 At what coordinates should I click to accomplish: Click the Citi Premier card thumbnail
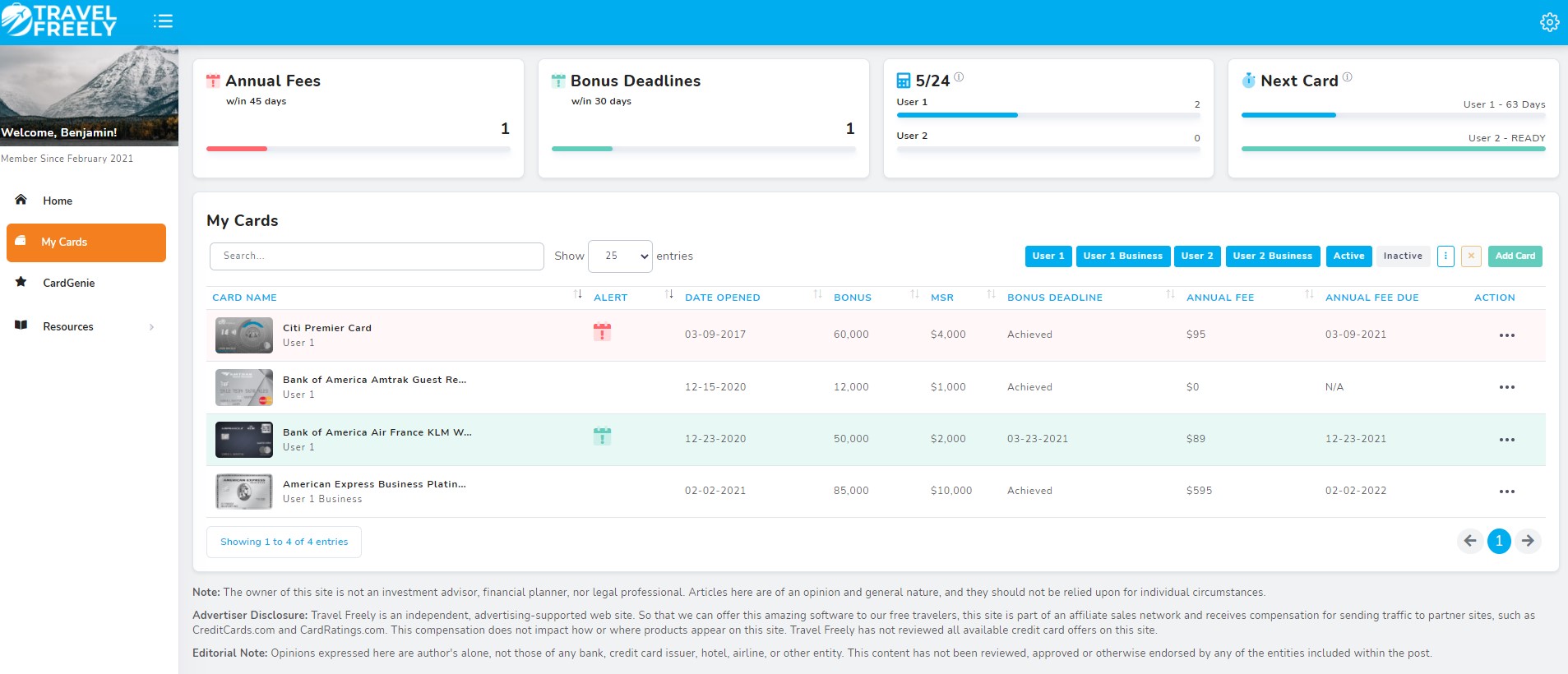click(x=244, y=335)
